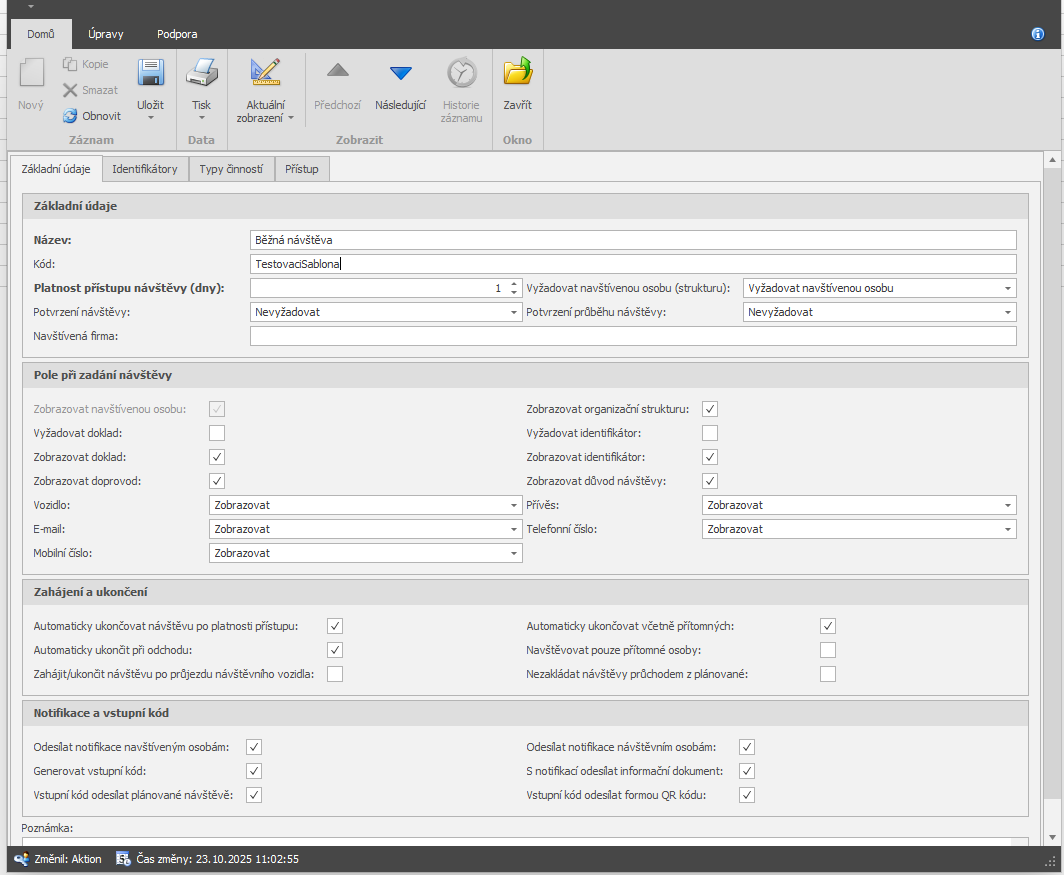Click the Smazat delete X icon

[x=70, y=90]
